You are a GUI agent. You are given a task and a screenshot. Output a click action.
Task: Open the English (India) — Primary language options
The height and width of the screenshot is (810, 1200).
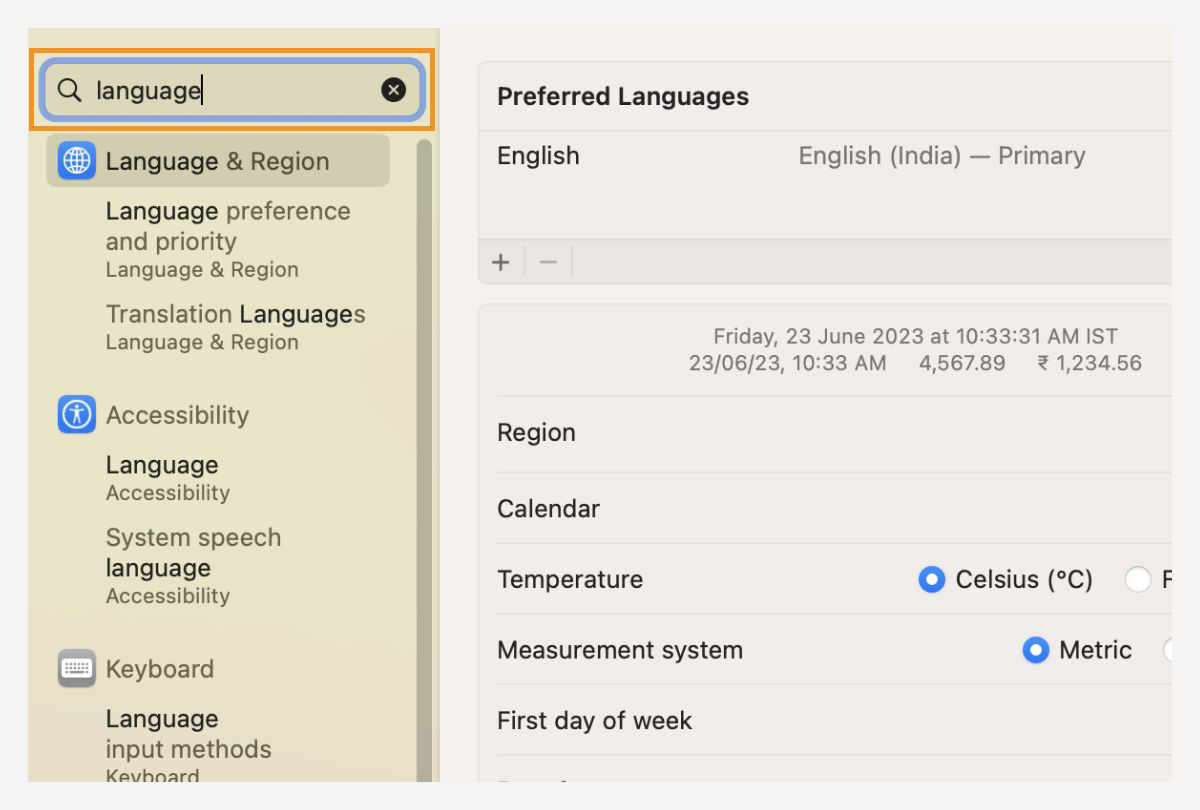click(x=941, y=155)
